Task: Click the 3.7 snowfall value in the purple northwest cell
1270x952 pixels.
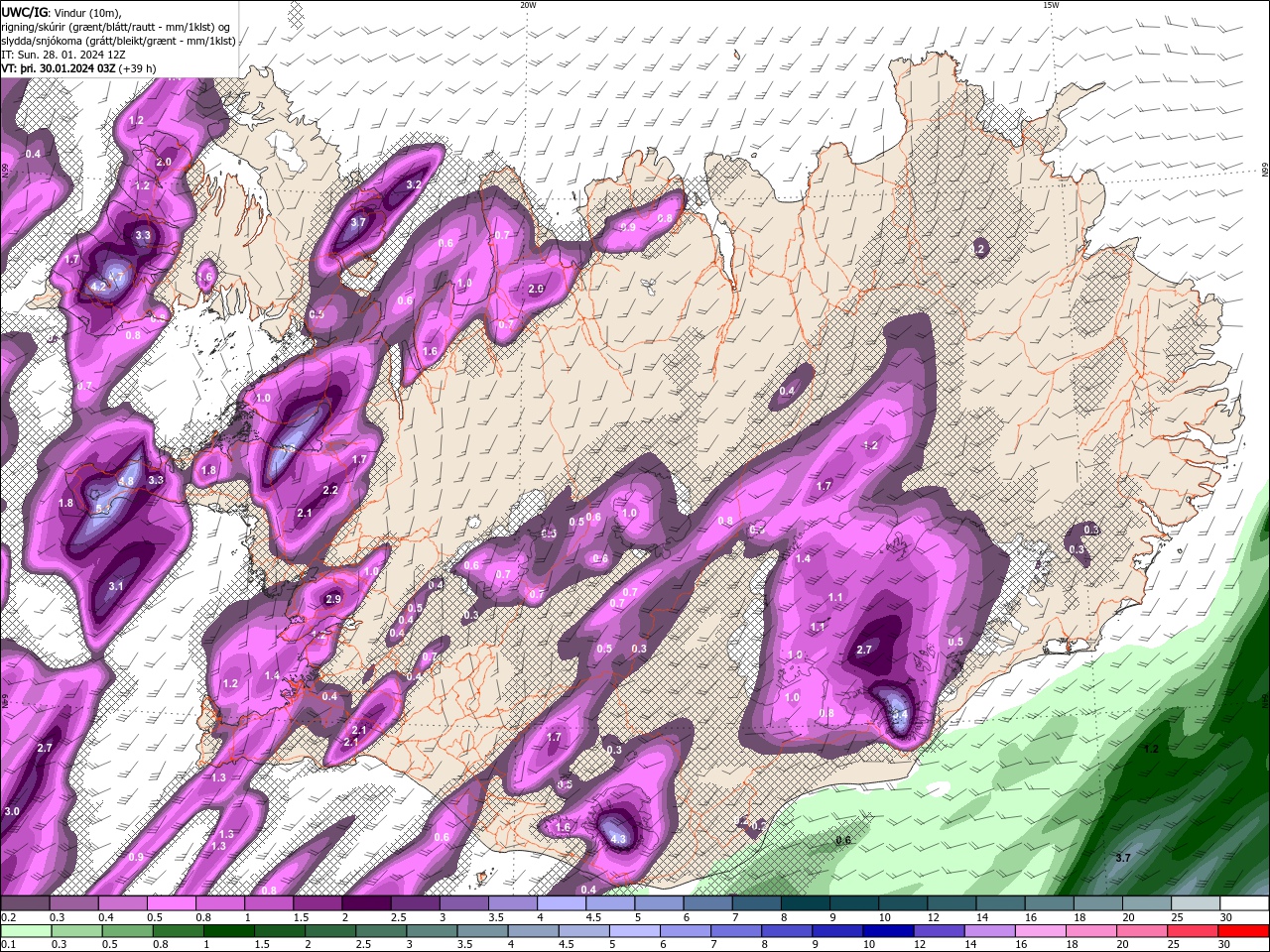Action: [359, 223]
